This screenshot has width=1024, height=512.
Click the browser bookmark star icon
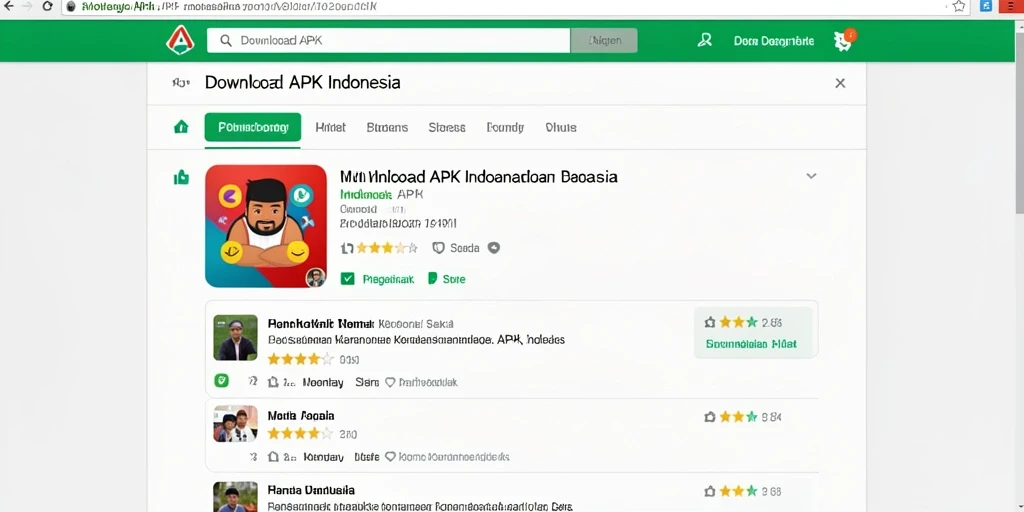[x=959, y=7]
